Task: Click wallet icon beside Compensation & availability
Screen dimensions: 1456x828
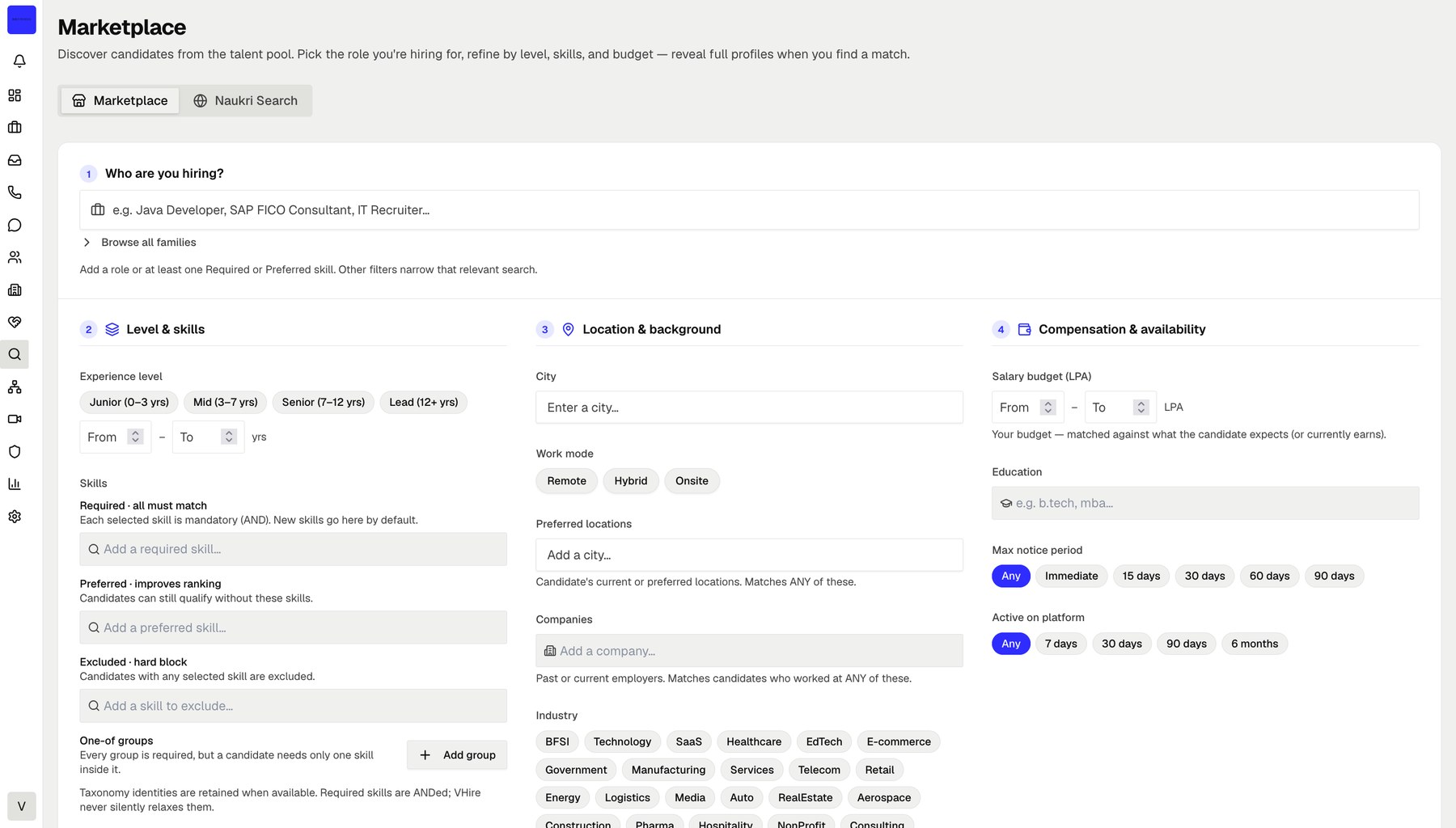Action: pyautogui.click(x=1024, y=329)
